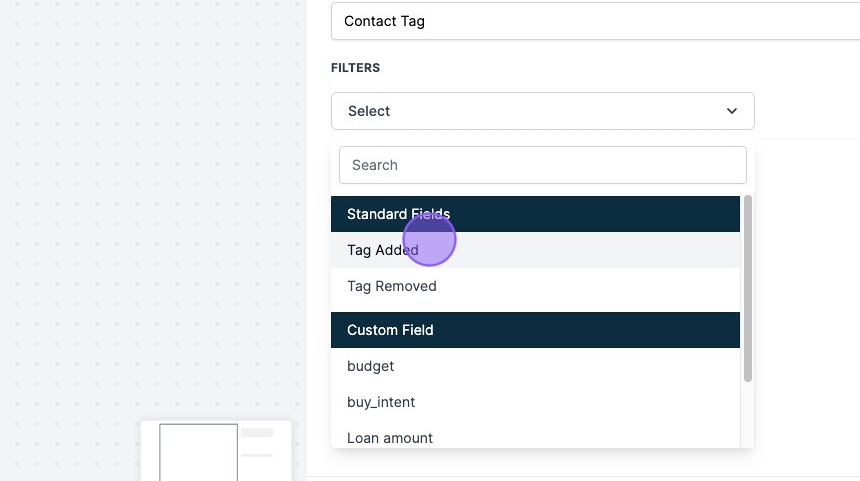Choose "Tag Added" filter option
This screenshot has width=860, height=481.
(382, 250)
